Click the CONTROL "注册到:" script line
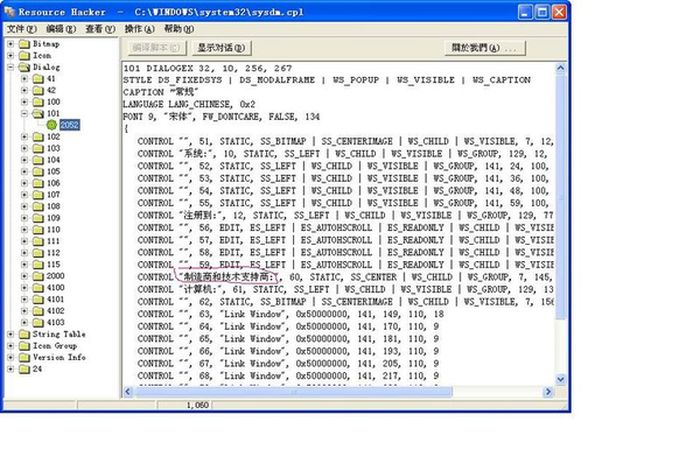The height and width of the screenshot is (450, 700). point(345,216)
